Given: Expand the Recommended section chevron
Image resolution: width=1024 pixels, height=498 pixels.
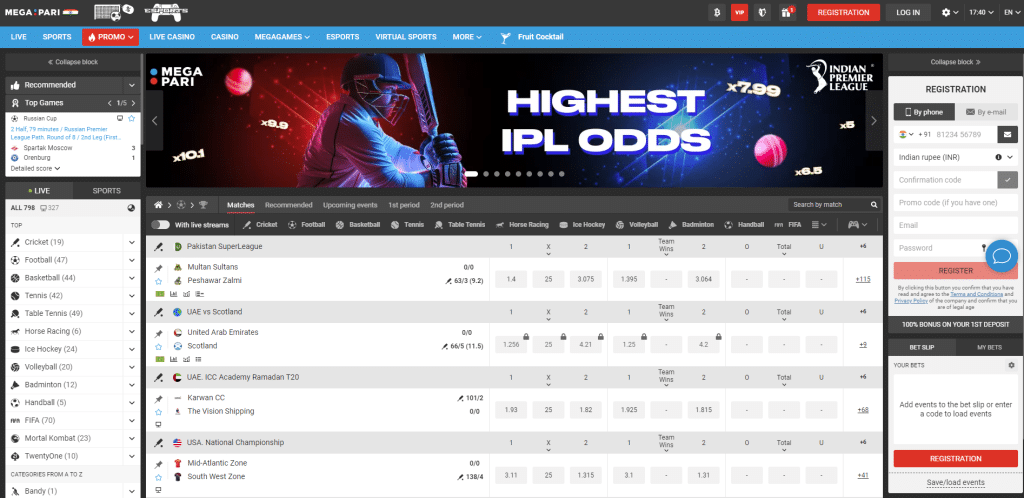Looking at the screenshot, I should click(x=131, y=85).
